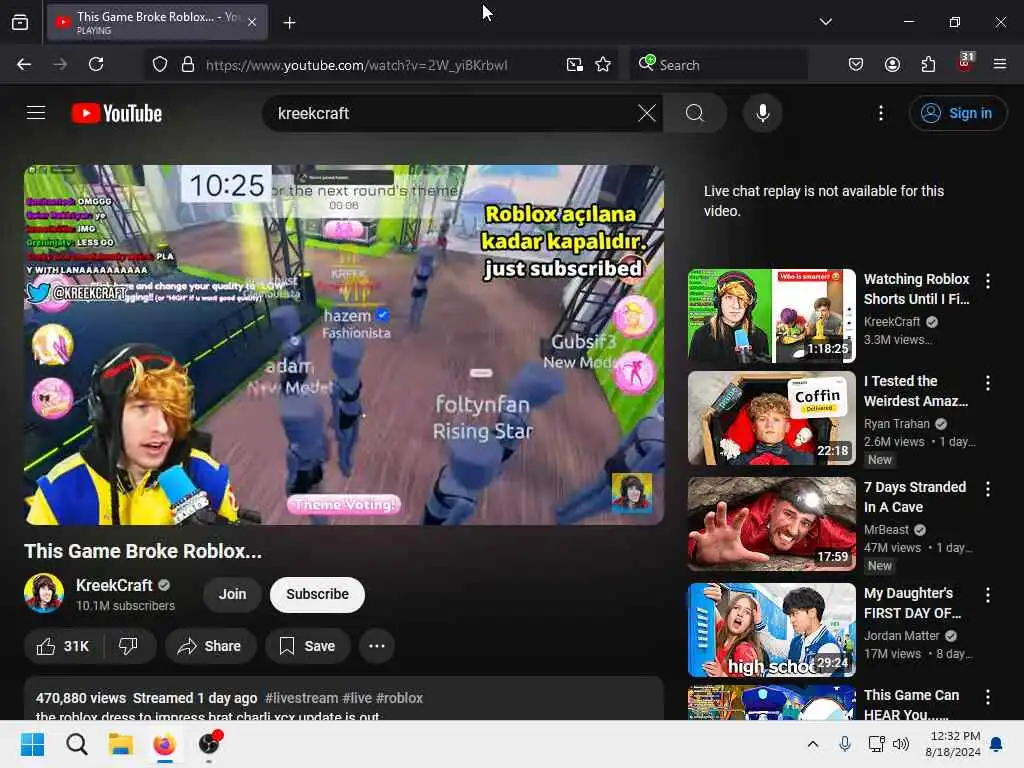
Task: Go forward to the next page
Action: 60,64
